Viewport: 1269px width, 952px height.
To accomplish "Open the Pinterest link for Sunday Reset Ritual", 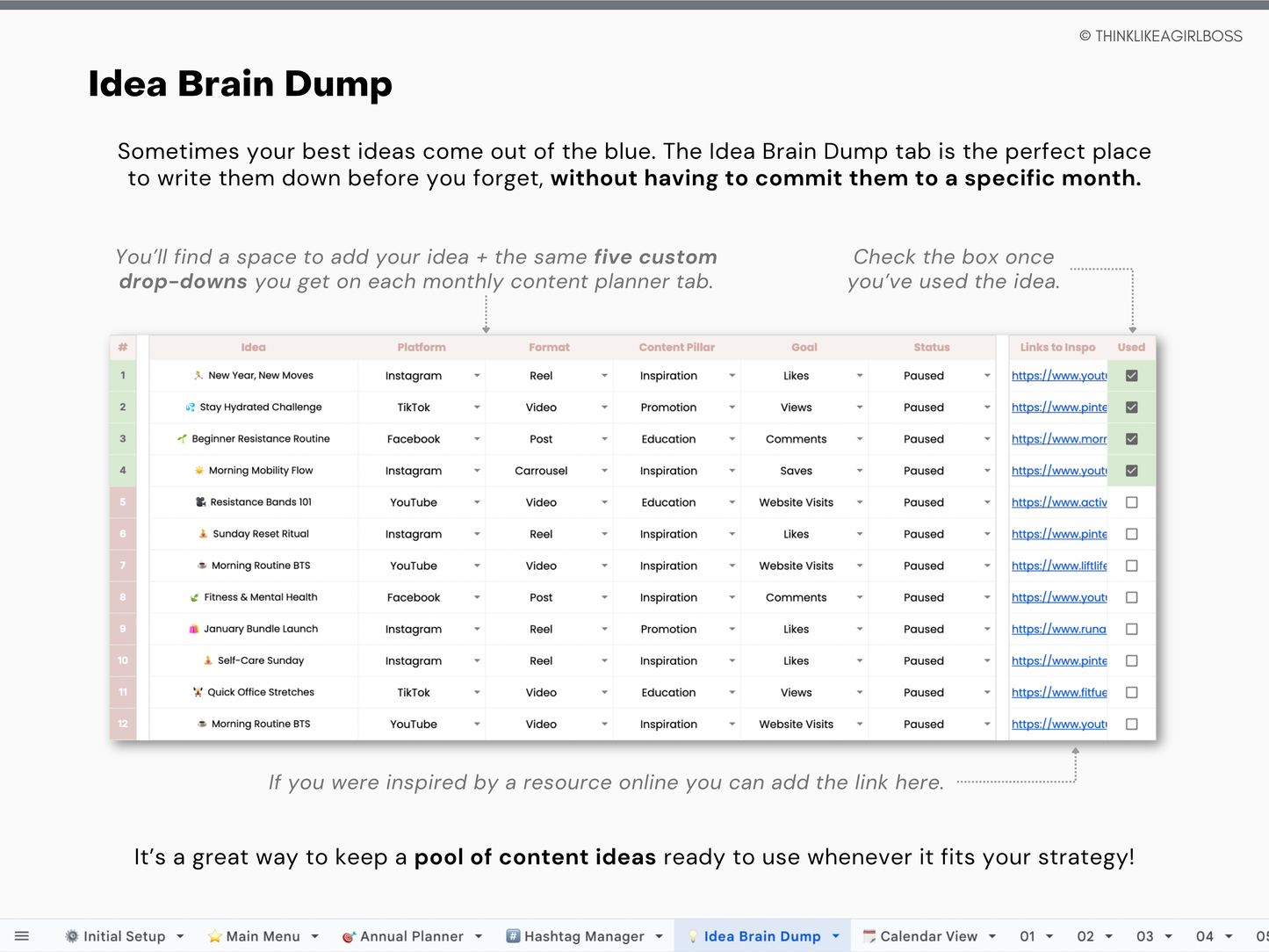I will pos(1058,533).
